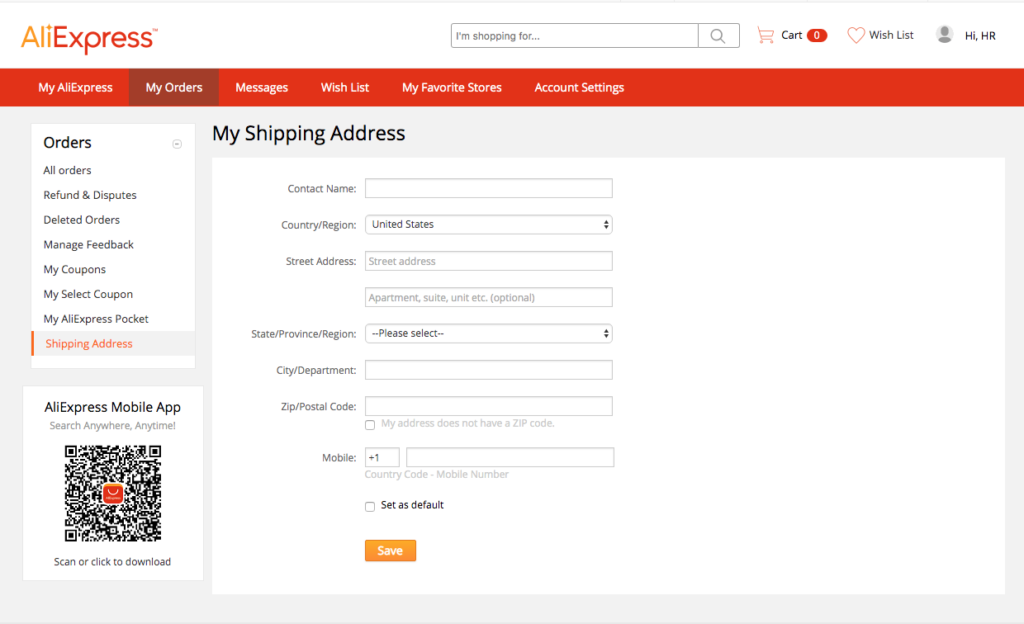
Task: Switch to the My Orders tab
Action: [174, 87]
